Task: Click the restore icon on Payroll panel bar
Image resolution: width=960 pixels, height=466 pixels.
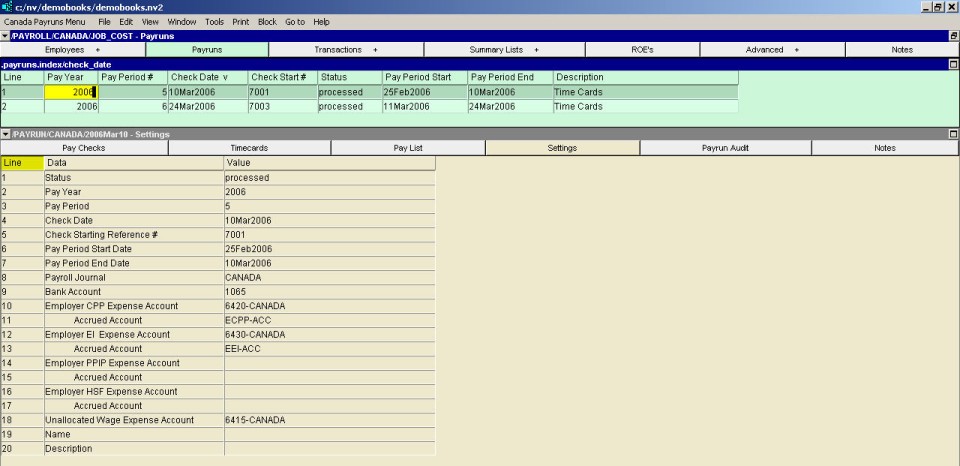Action: pyautogui.click(x=953, y=36)
